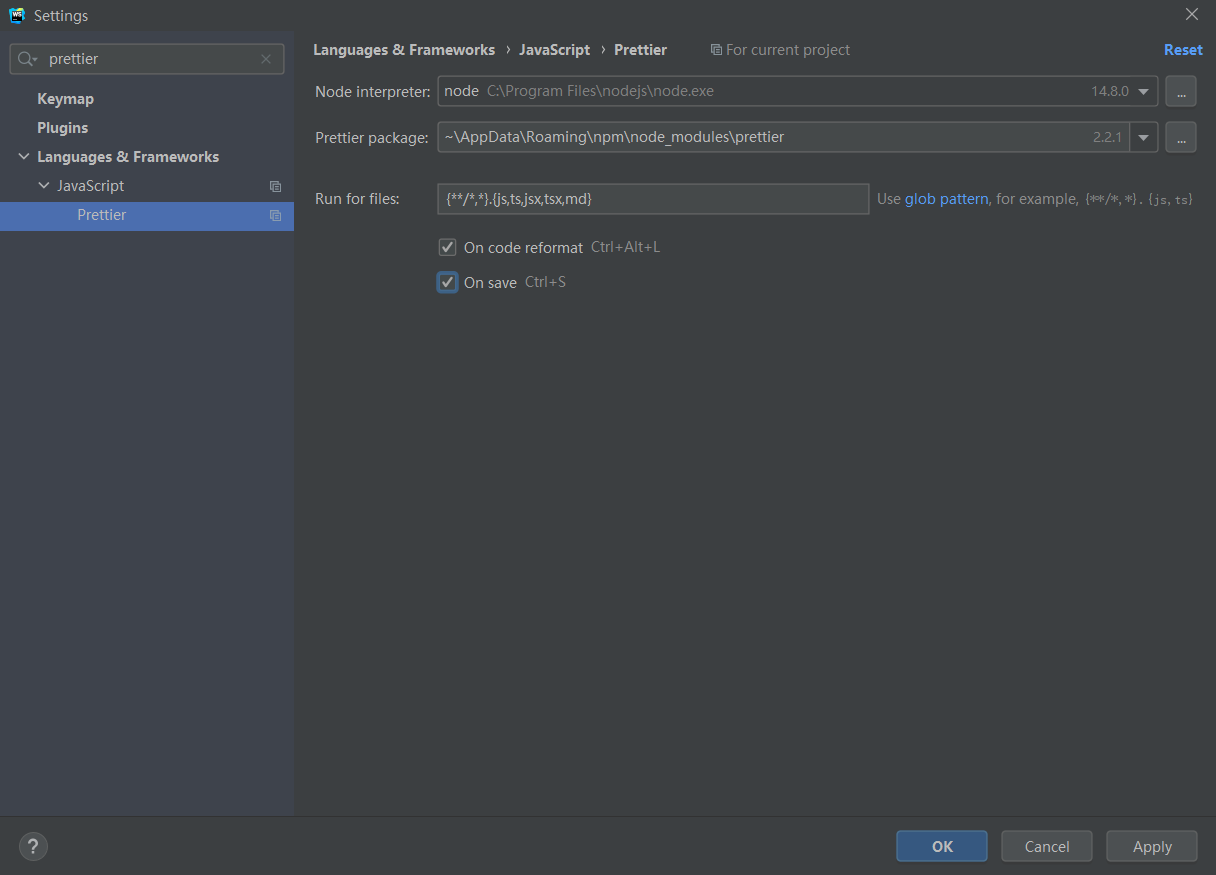This screenshot has width=1216, height=875.
Task: Open the help question mark button
Action: (33, 846)
